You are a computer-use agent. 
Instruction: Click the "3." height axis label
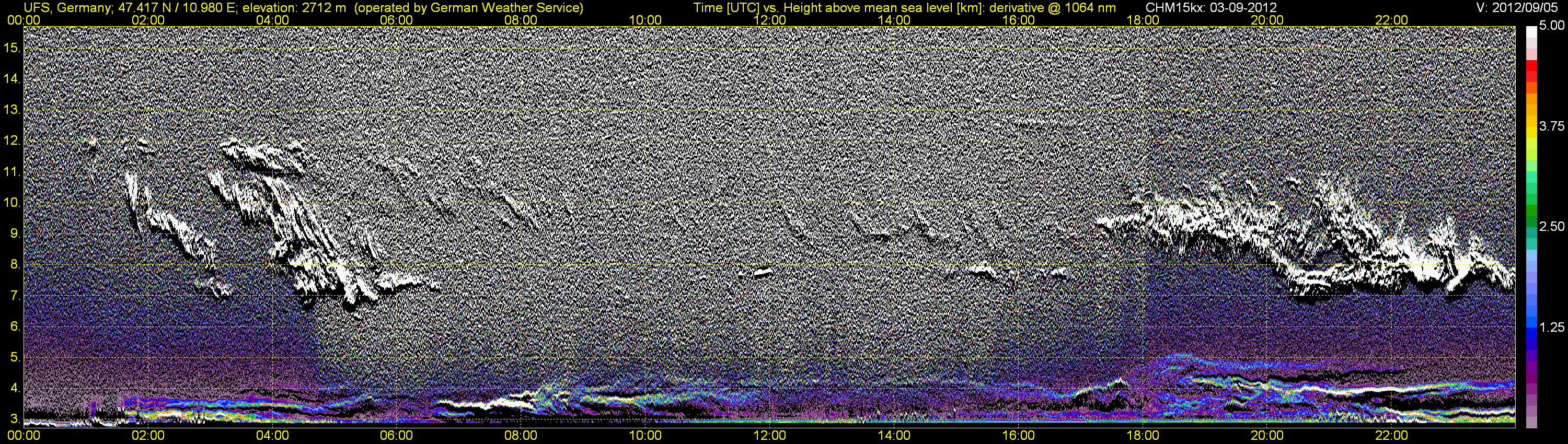(x=16, y=419)
